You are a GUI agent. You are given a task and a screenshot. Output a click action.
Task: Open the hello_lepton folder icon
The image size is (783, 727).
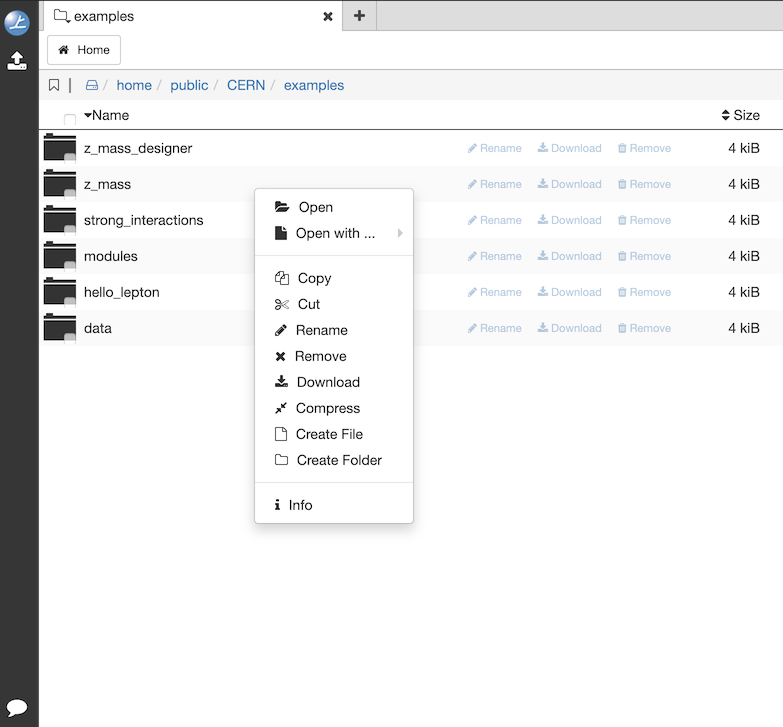[x=60, y=292]
